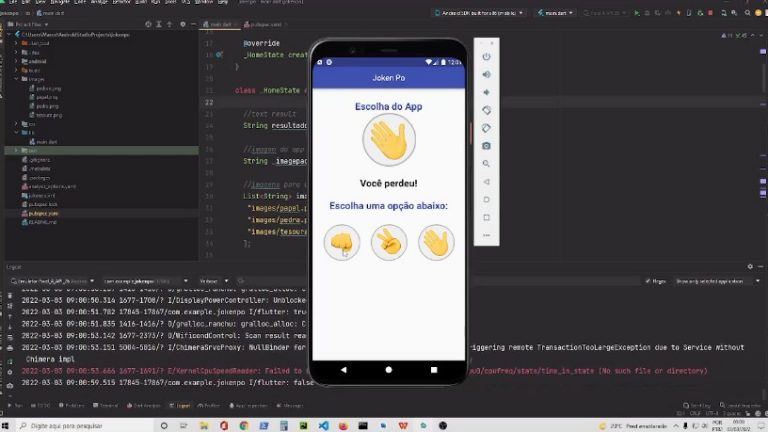Open Profiler tool window tab
Image resolution: width=768 pixels, height=432 pixels.
pos(209,406)
